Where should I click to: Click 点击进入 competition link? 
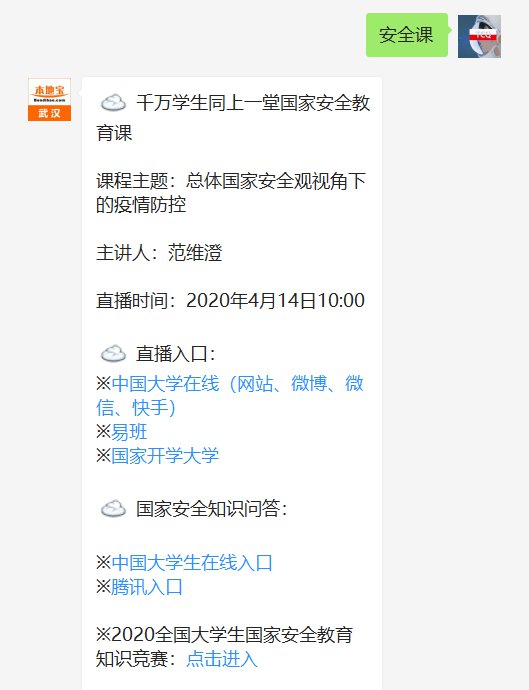pos(222,659)
